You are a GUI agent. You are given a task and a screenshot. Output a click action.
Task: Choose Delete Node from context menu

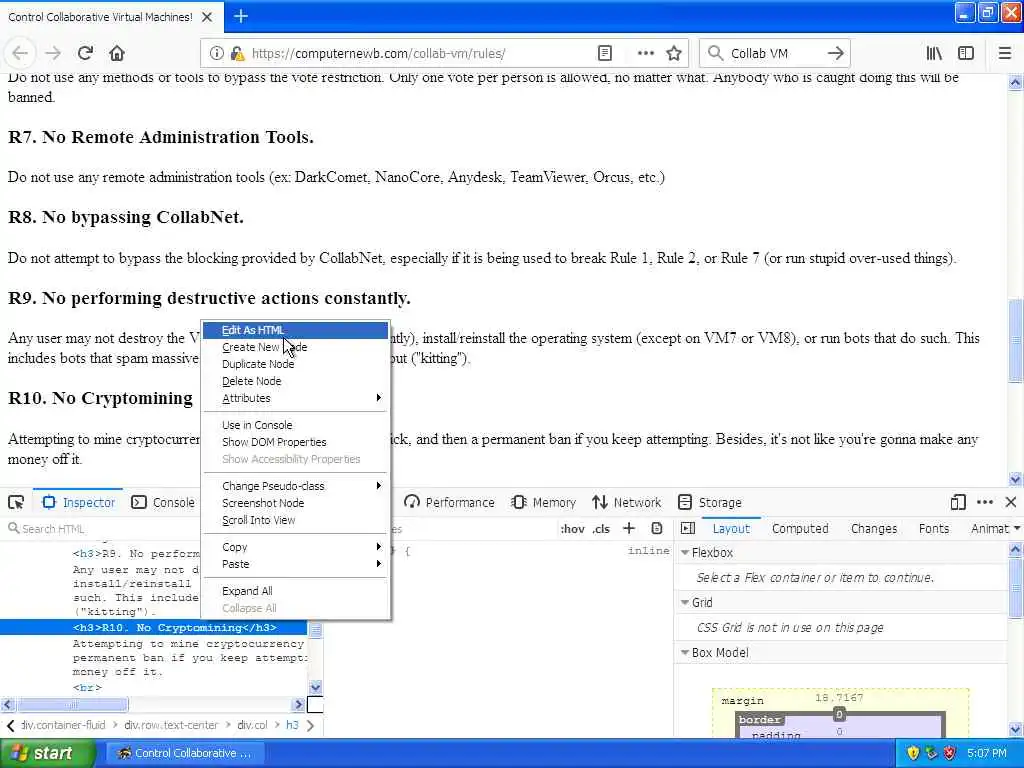click(x=295, y=381)
